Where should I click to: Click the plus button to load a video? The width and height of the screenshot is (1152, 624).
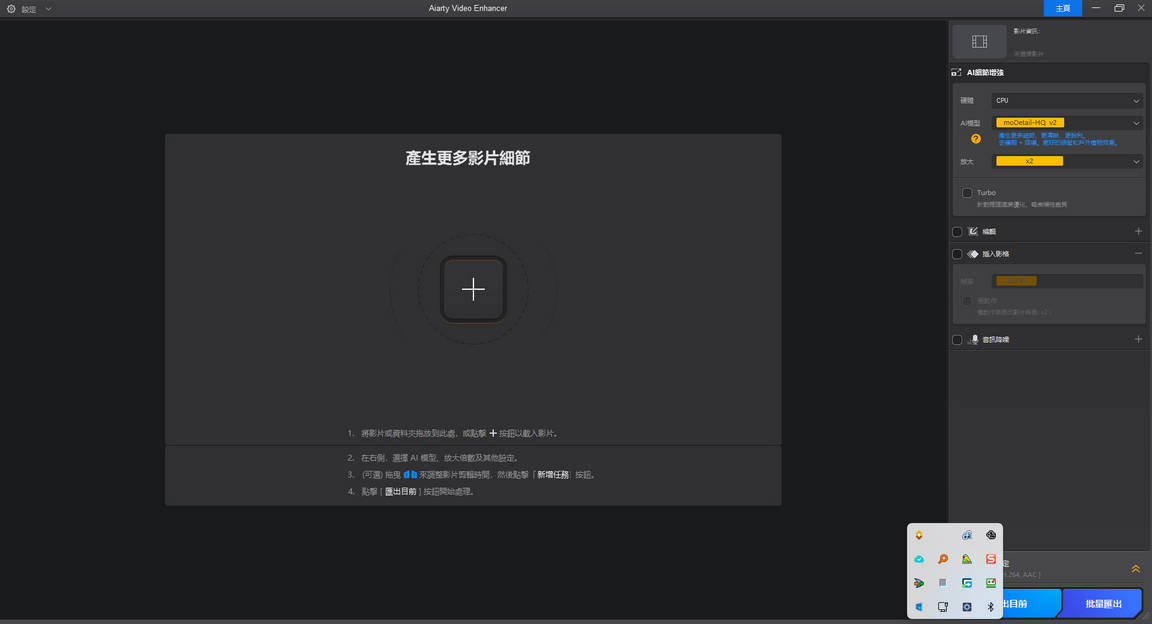(x=473, y=288)
